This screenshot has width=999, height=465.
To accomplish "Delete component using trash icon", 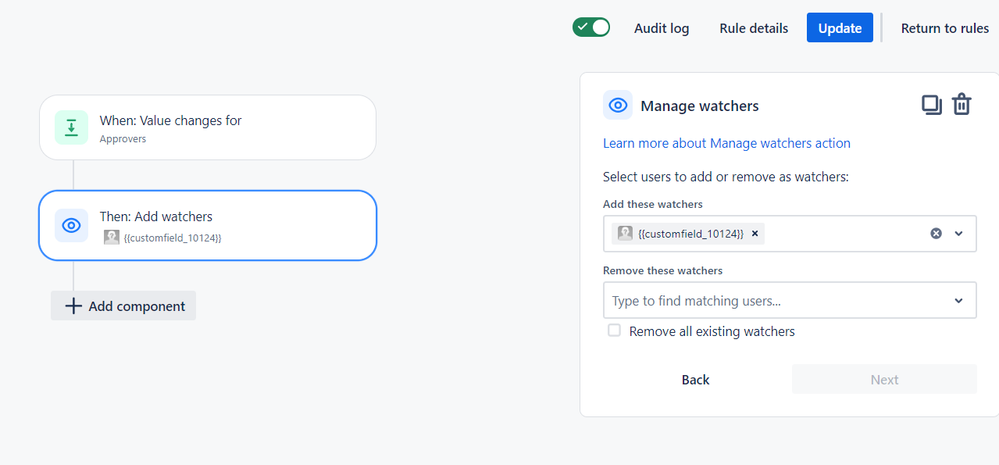I will (x=961, y=104).
